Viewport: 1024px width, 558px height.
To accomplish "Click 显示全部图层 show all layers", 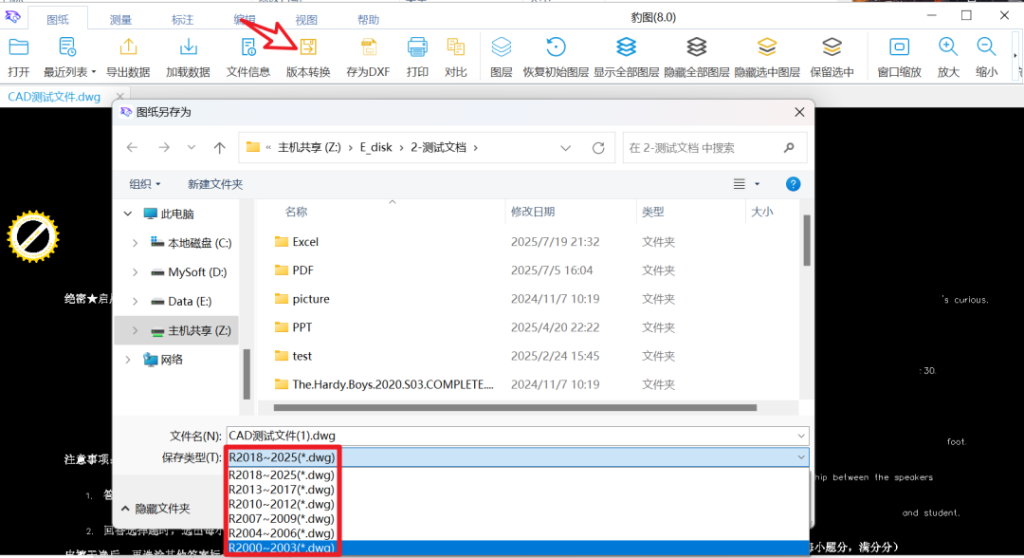I will click(626, 47).
